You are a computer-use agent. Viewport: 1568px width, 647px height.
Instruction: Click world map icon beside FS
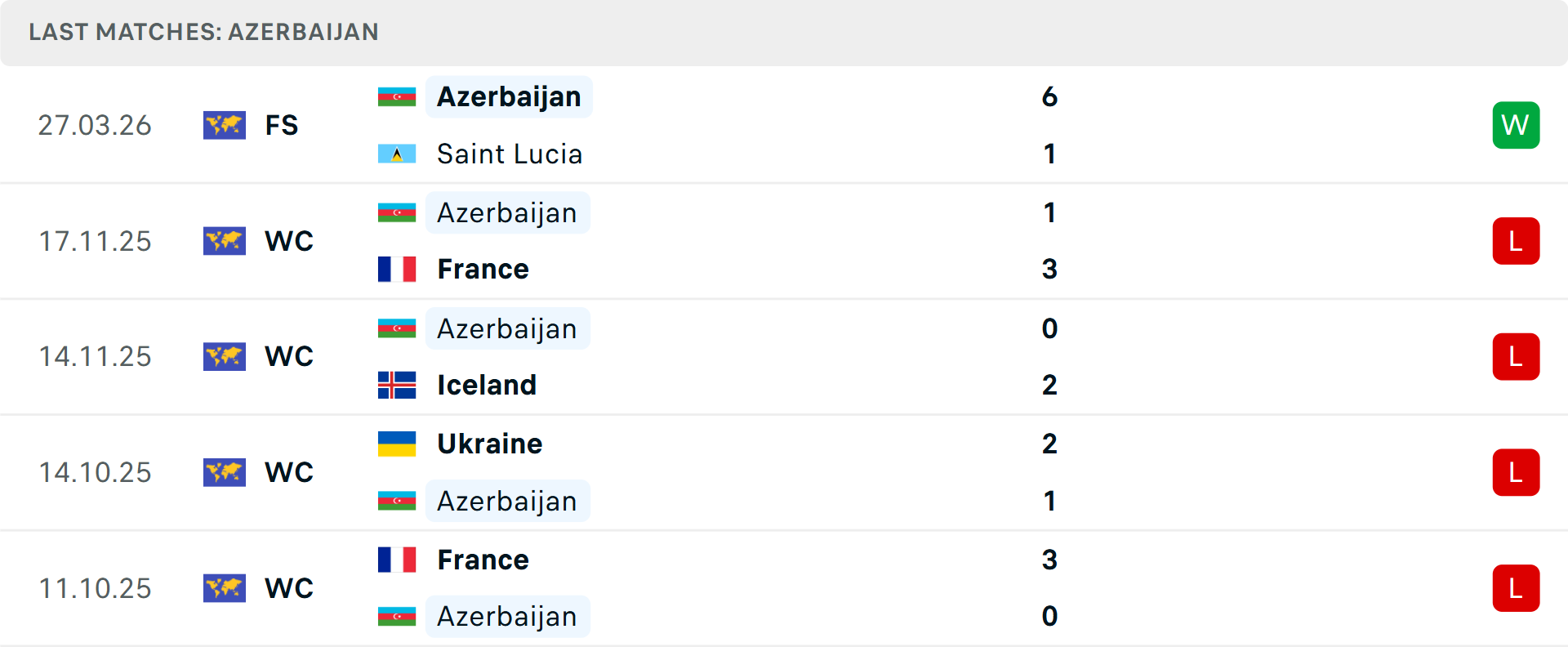(224, 125)
